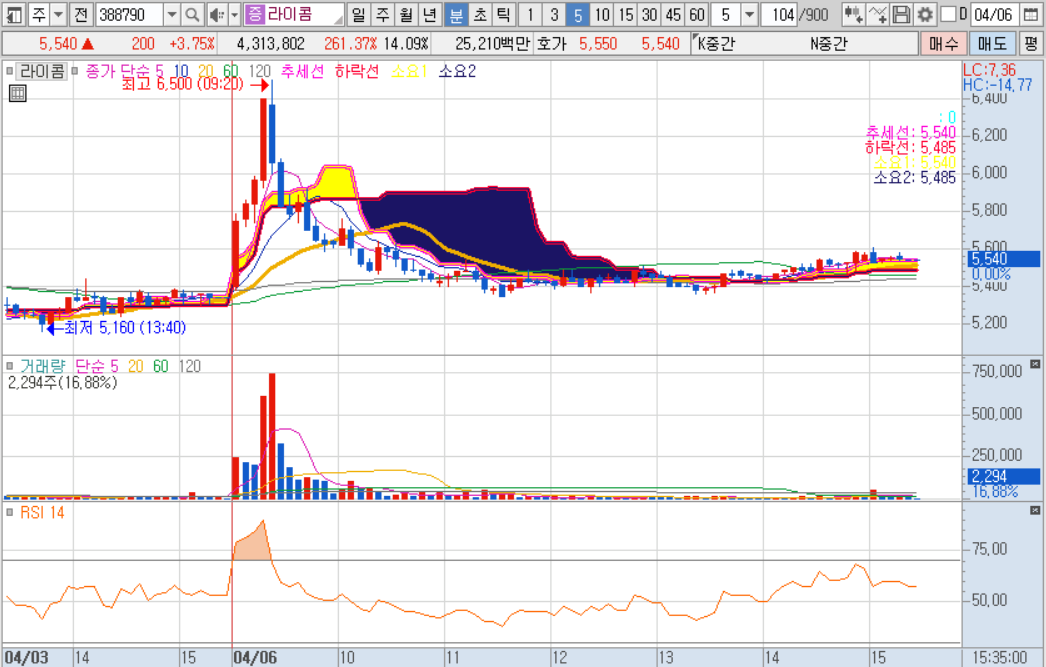Open the data grid icon under 라이콤 label

tap(17, 93)
